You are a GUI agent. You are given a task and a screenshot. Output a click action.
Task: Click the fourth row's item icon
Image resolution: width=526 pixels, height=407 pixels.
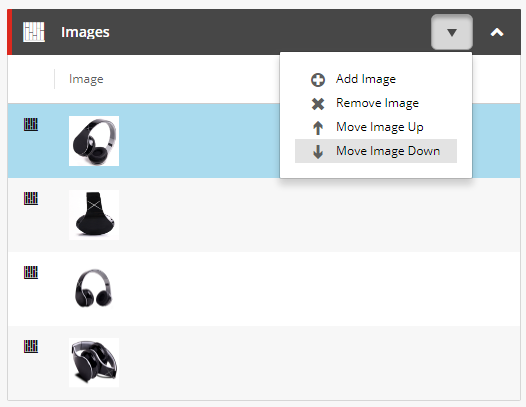[31, 346]
